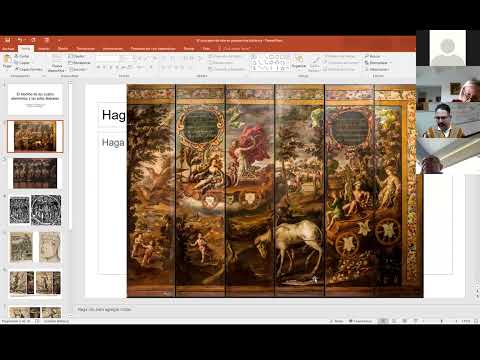This screenshot has height=360, width=480.
Task: Expand the Reemplazar dropdown arrow
Action: pos(390,63)
